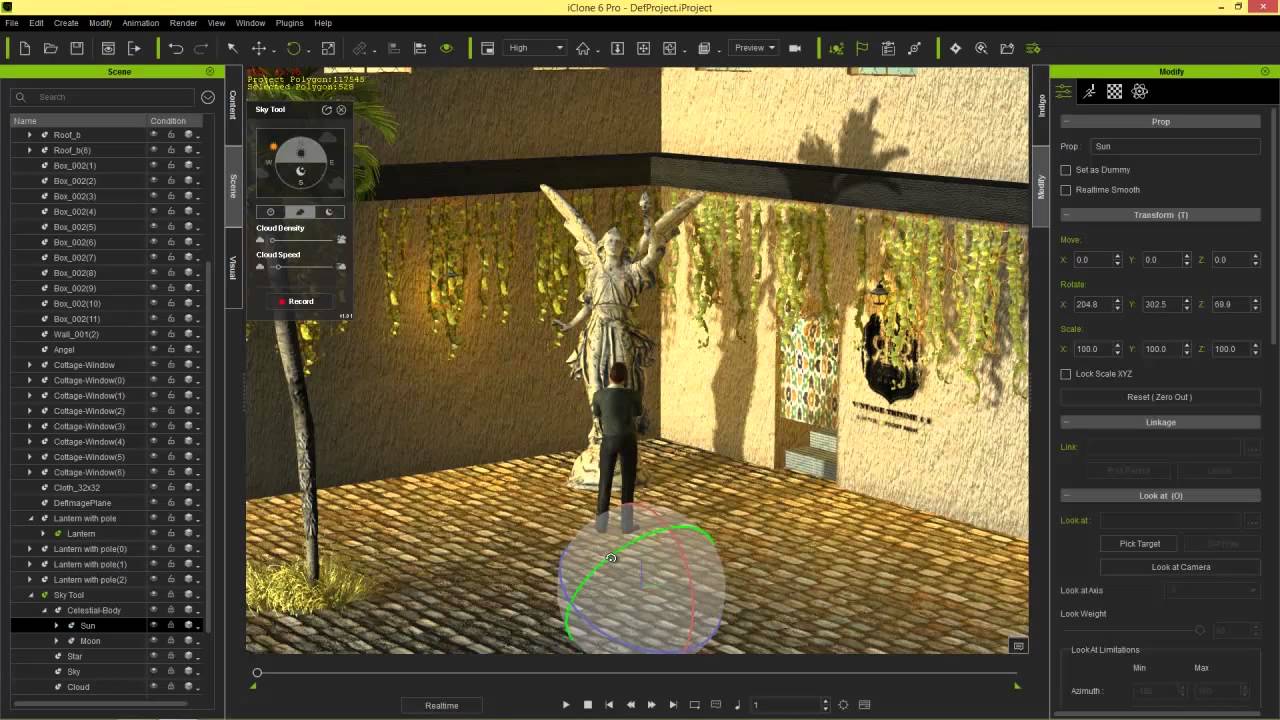Jump to the last frame

click(x=673, y=705)
